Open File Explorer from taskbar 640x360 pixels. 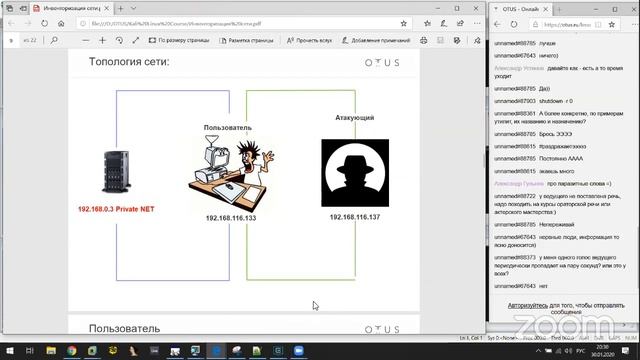coord(51,351)
